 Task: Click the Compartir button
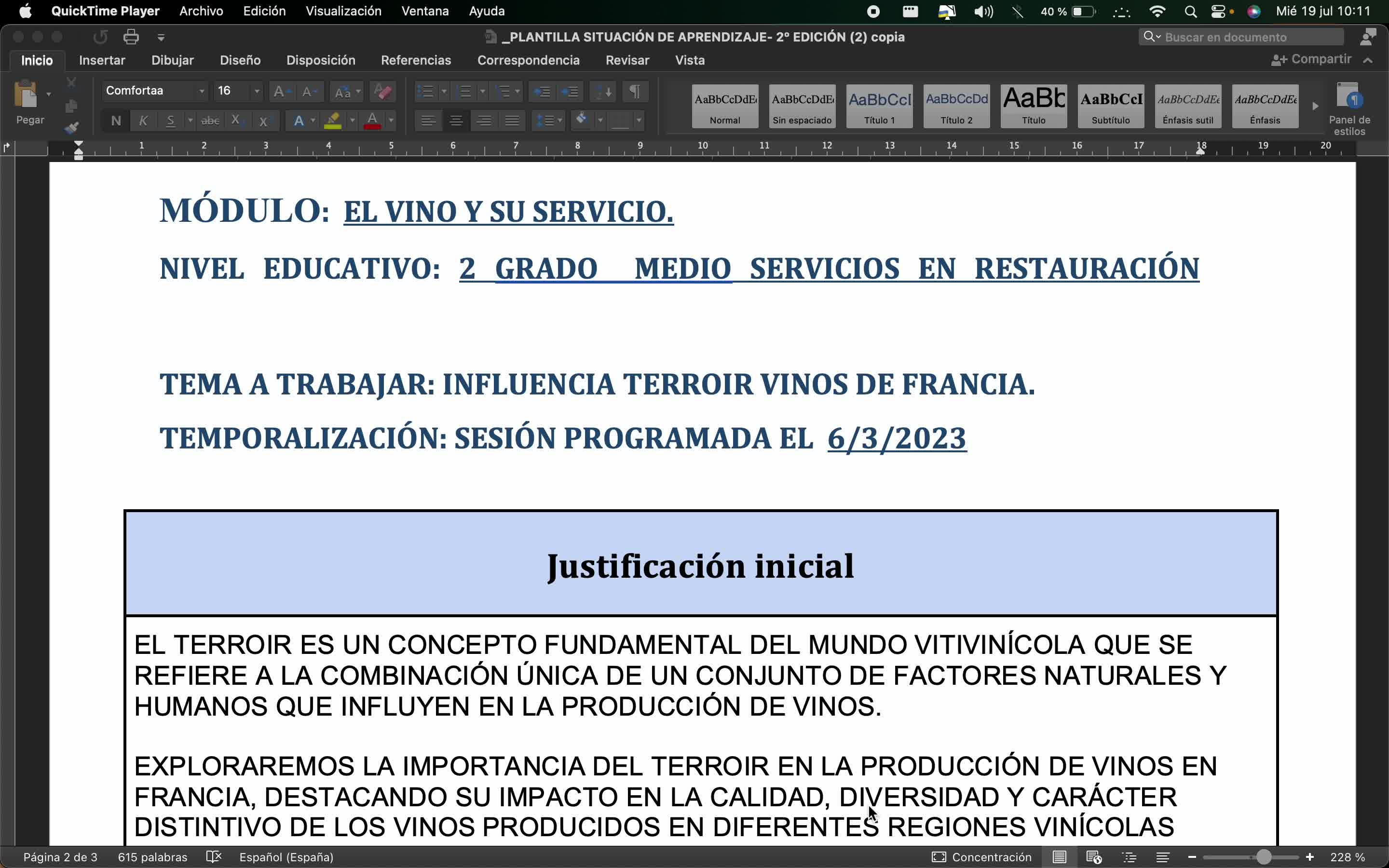1312,59
